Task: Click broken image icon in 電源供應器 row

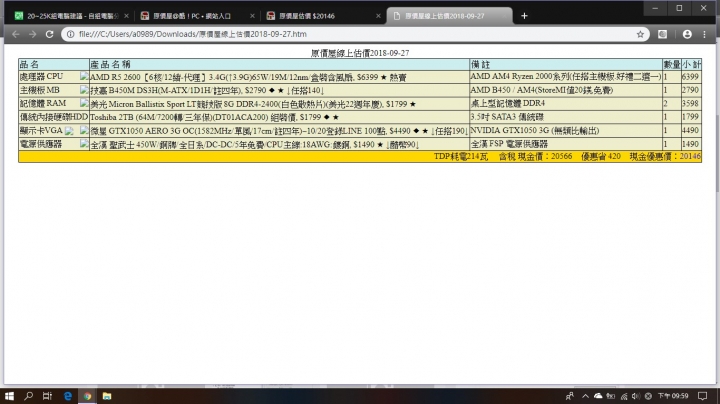Action: pos(84,144)
